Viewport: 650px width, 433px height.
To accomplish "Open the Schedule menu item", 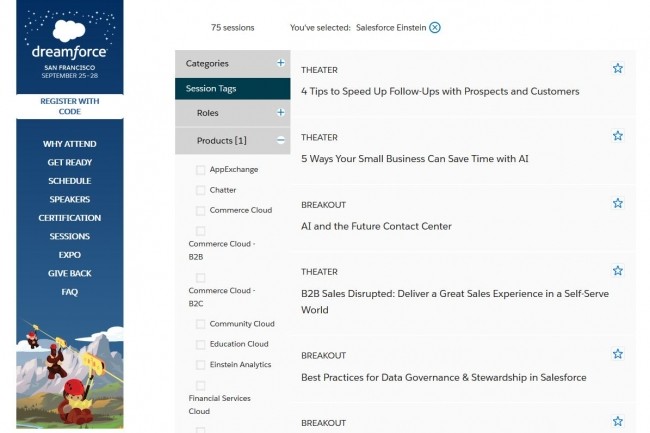I will 70,181.
